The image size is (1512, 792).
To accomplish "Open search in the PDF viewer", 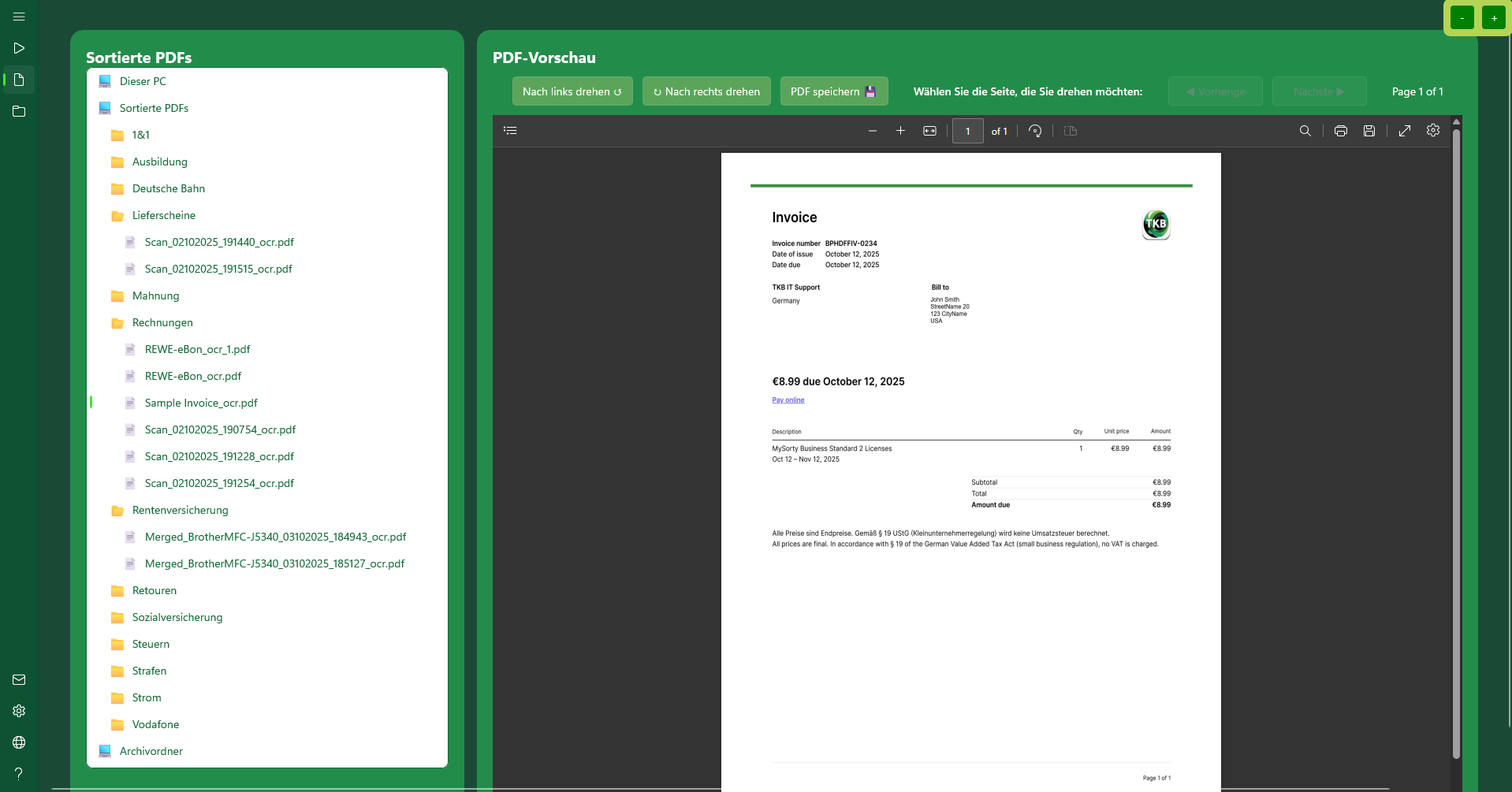I will tap(1305, 131).
